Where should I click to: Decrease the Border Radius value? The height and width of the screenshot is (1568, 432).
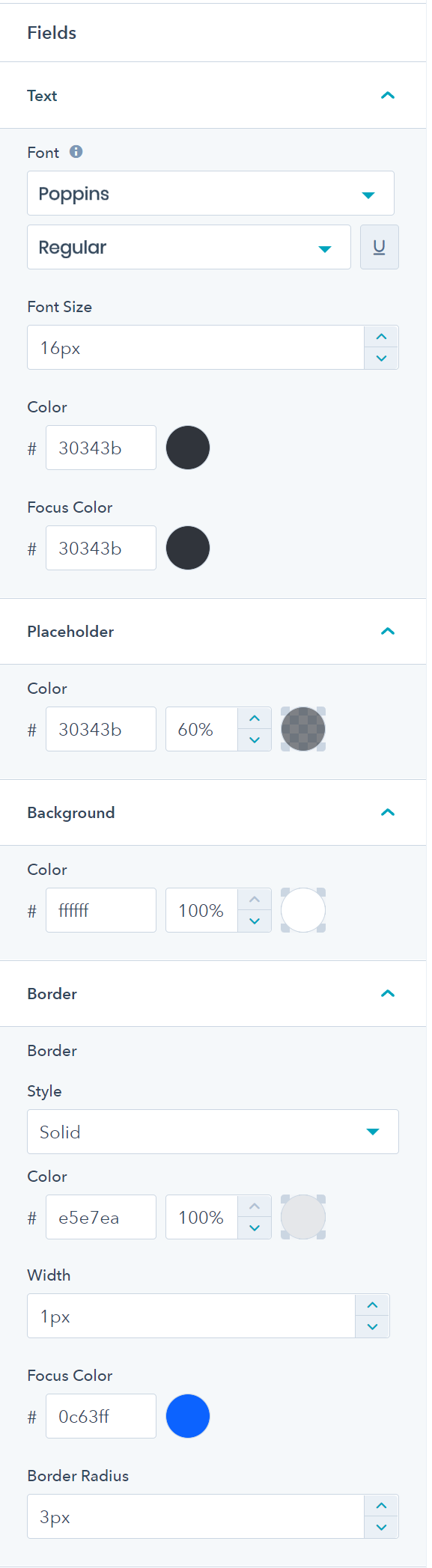(380, 1528)
